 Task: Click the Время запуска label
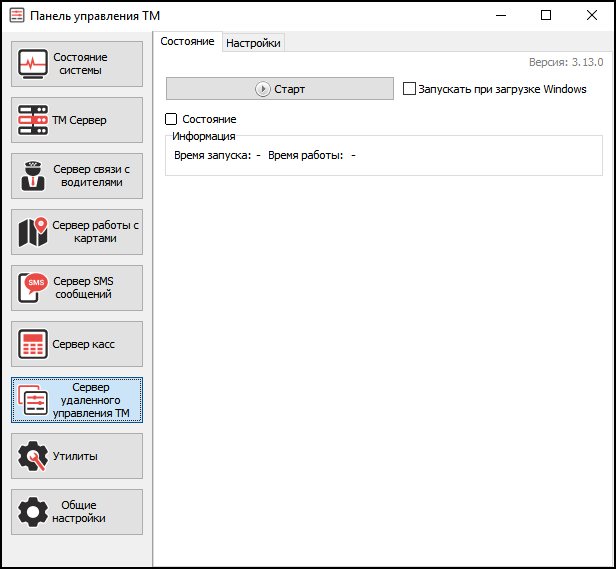click(x=212, y=155)
